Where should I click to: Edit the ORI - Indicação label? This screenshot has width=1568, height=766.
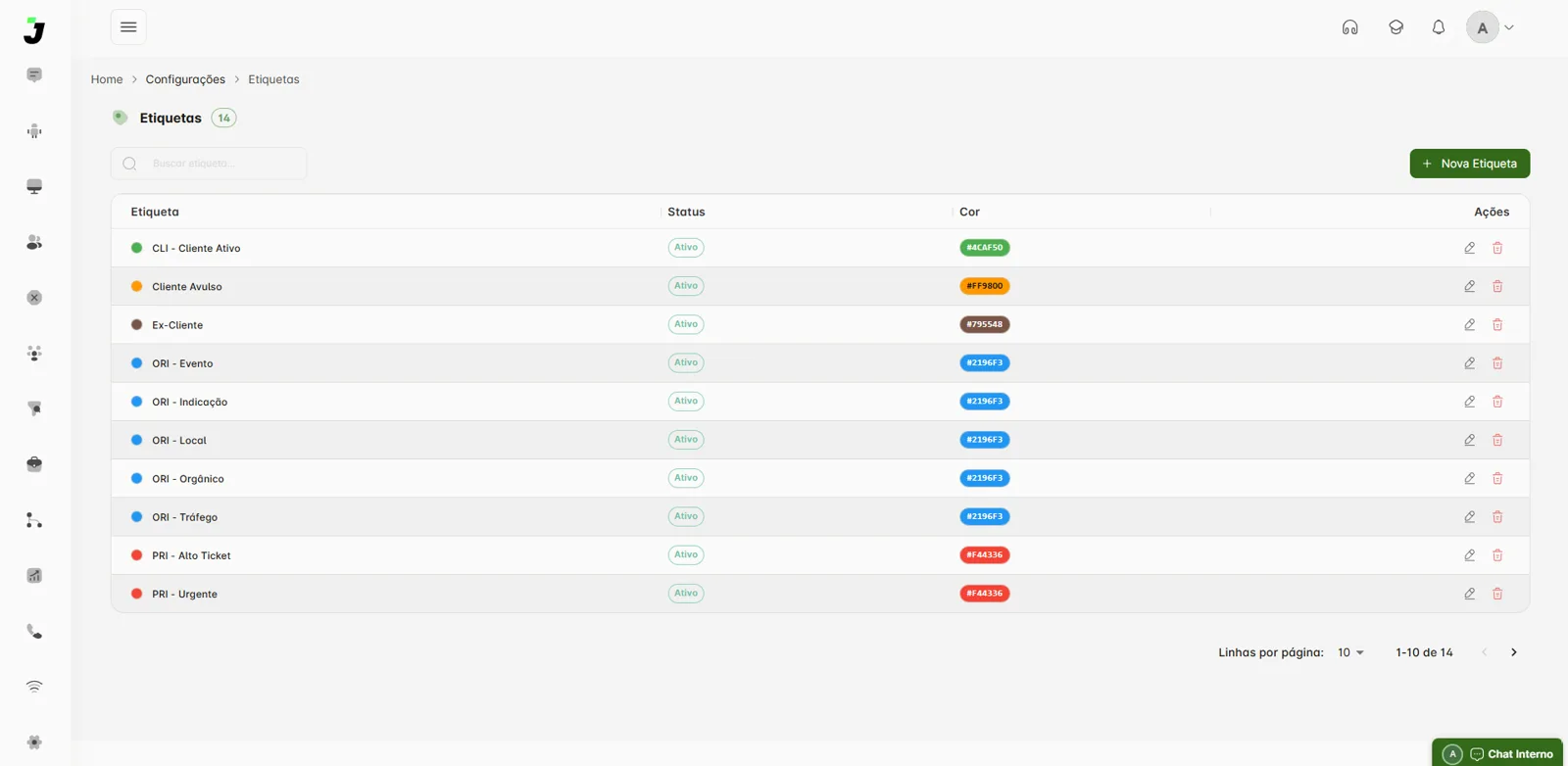pos(1470,402)
